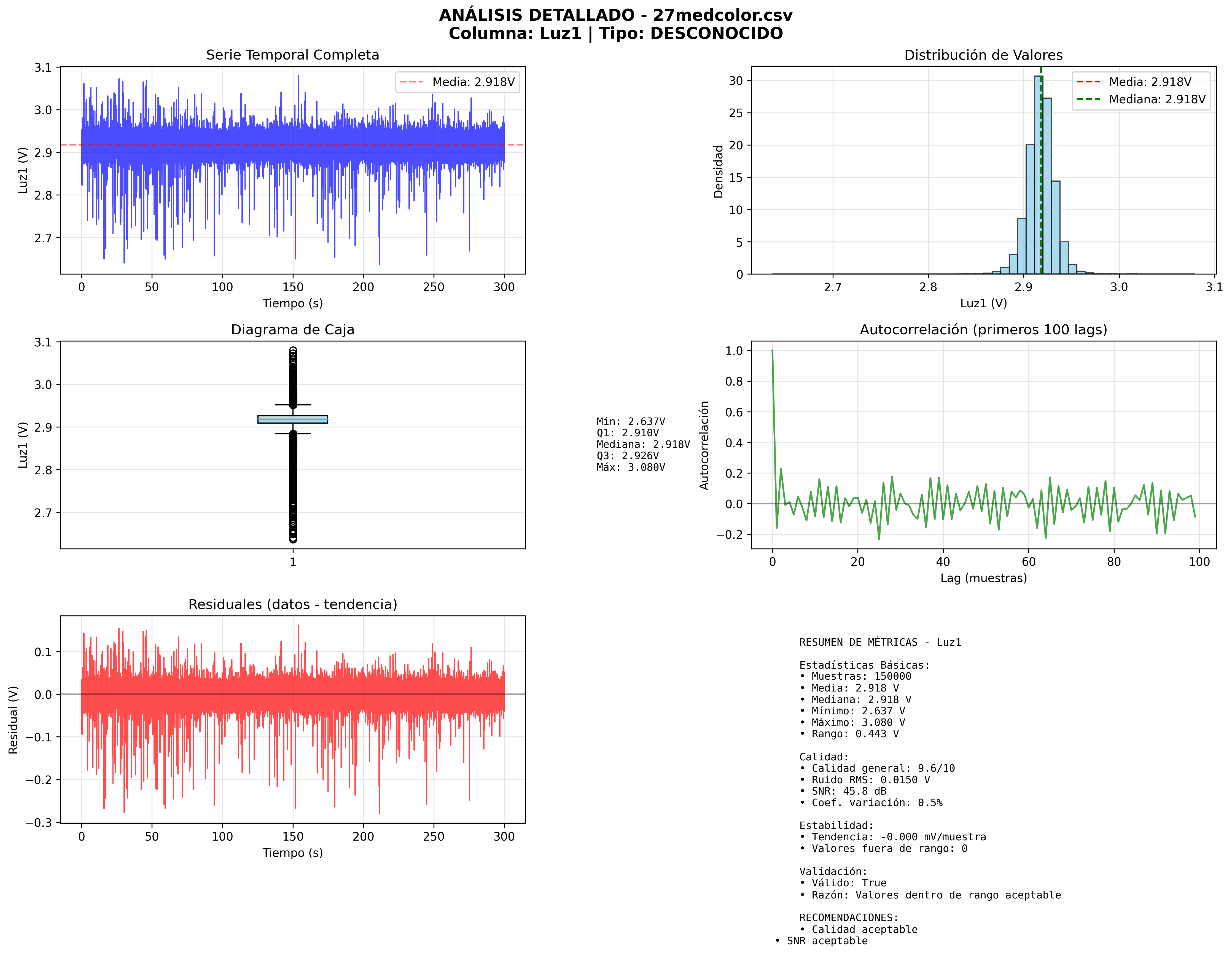Viewport: 1232px width, 966px height.
Task: Click the green Mediana legend entry in histogram
Action: point(1140,99)
